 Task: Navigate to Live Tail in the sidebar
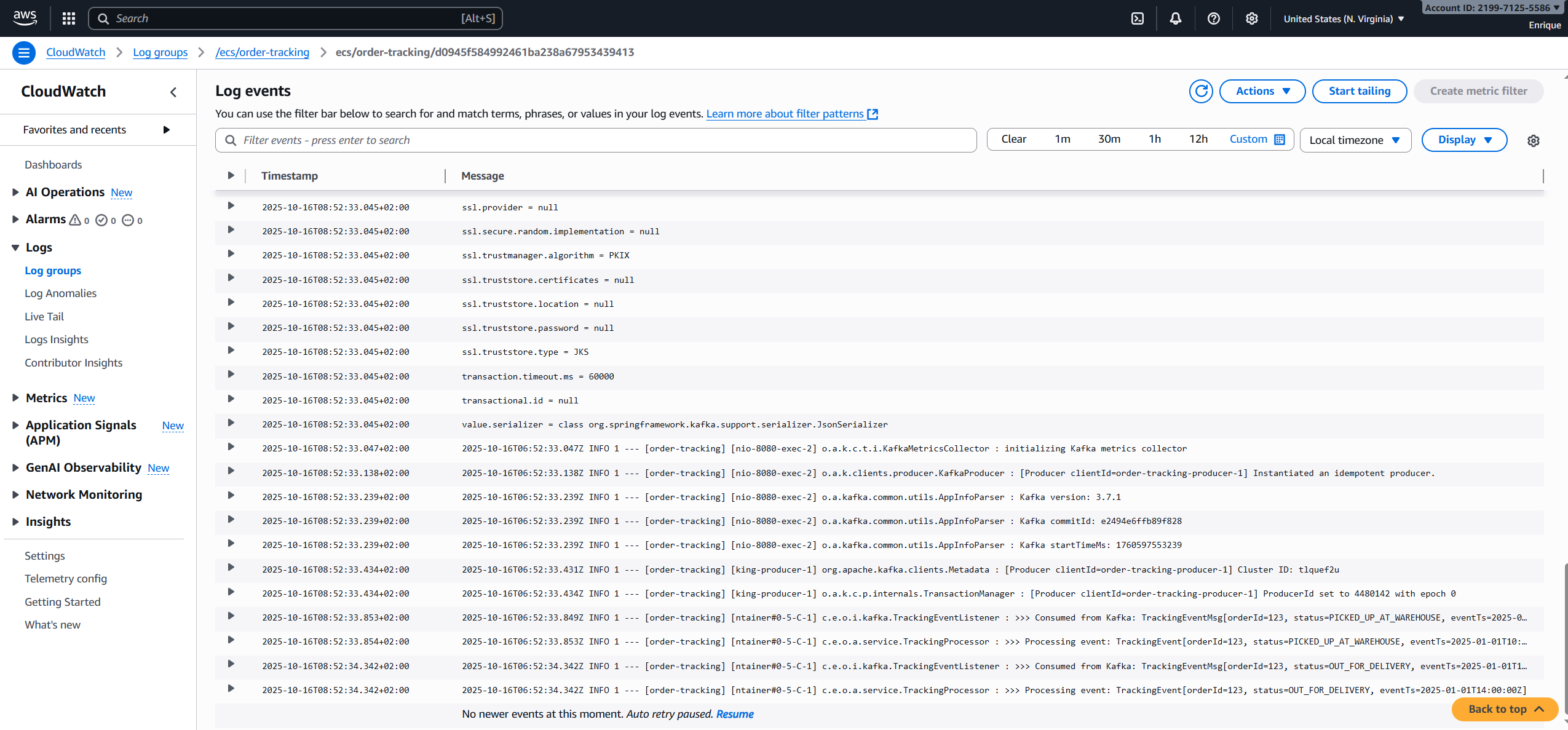[44, 316]
